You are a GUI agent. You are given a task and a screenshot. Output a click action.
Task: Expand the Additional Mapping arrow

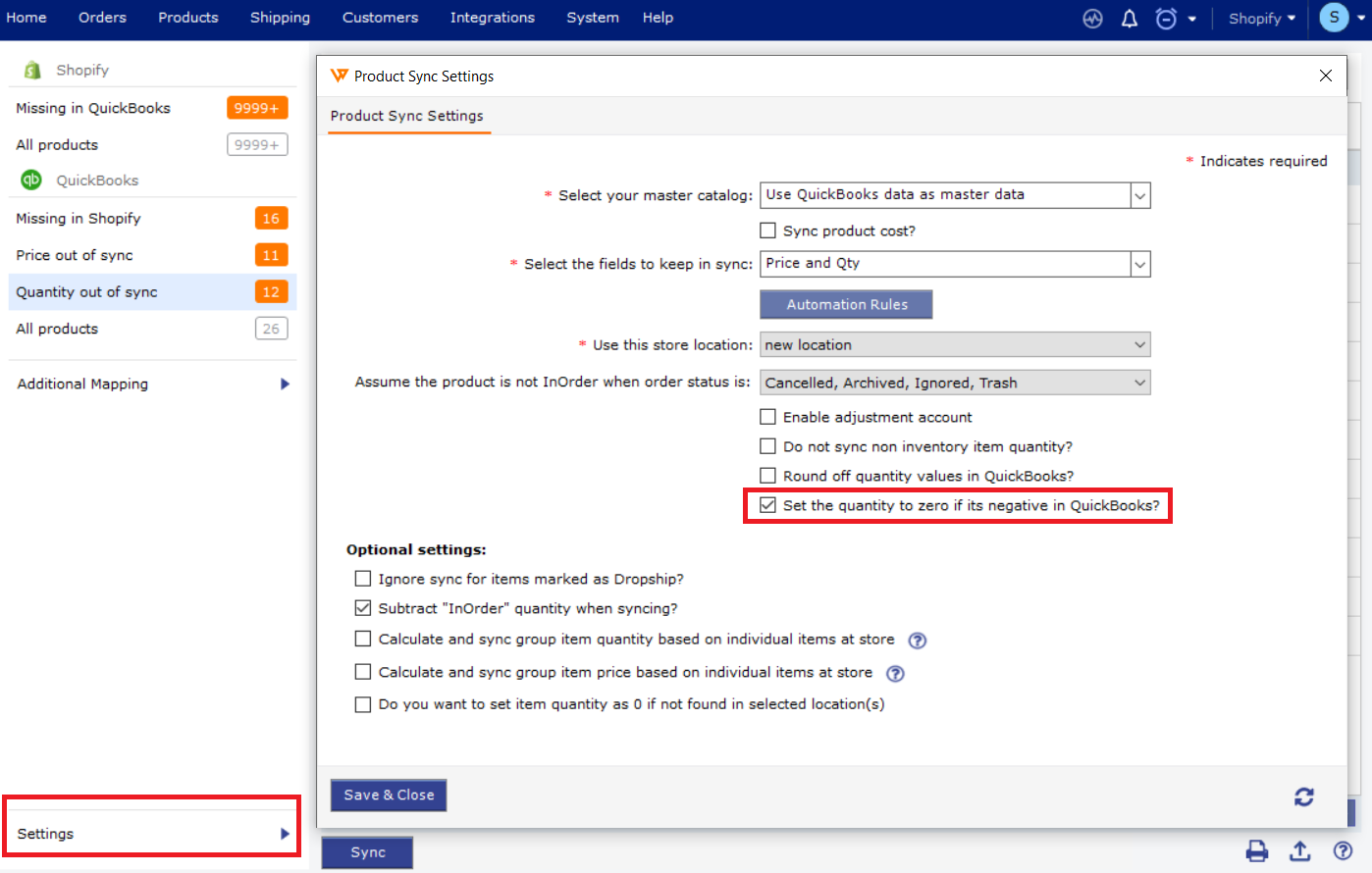tap(285, 385)
